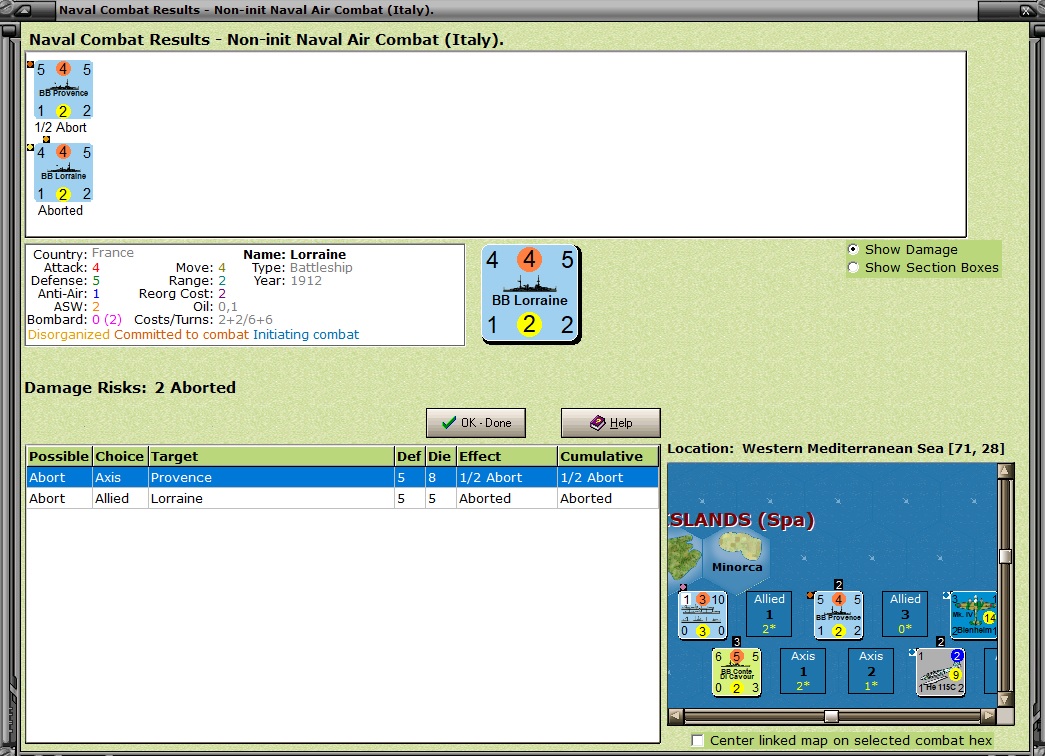Click the Def column header
This screenshot has height=756, width=1045.
tap(409, 457)
